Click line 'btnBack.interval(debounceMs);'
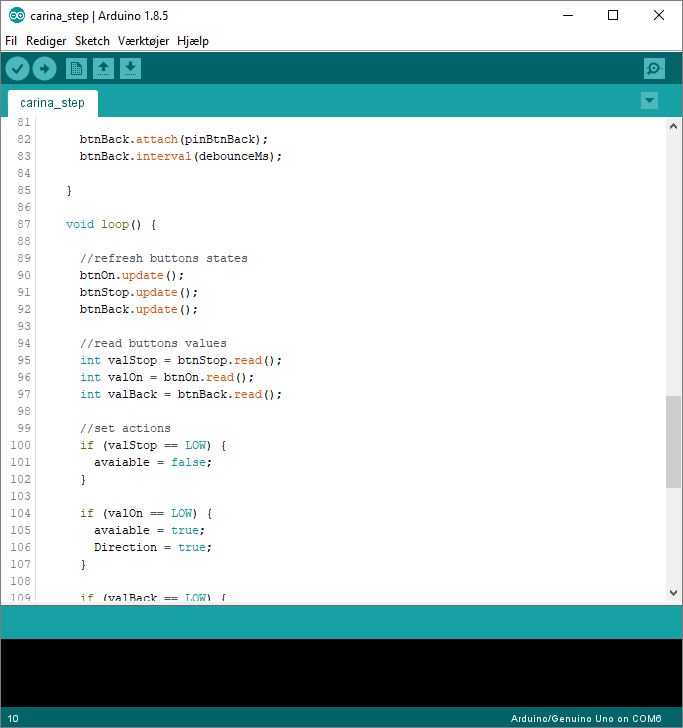Screen dimensions: 683x728 181,156
